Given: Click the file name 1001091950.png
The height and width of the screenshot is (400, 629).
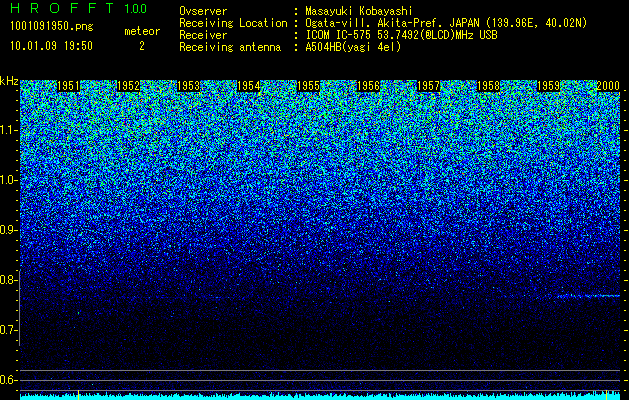Looking at the screenshot, I should (x=51, y=26).
